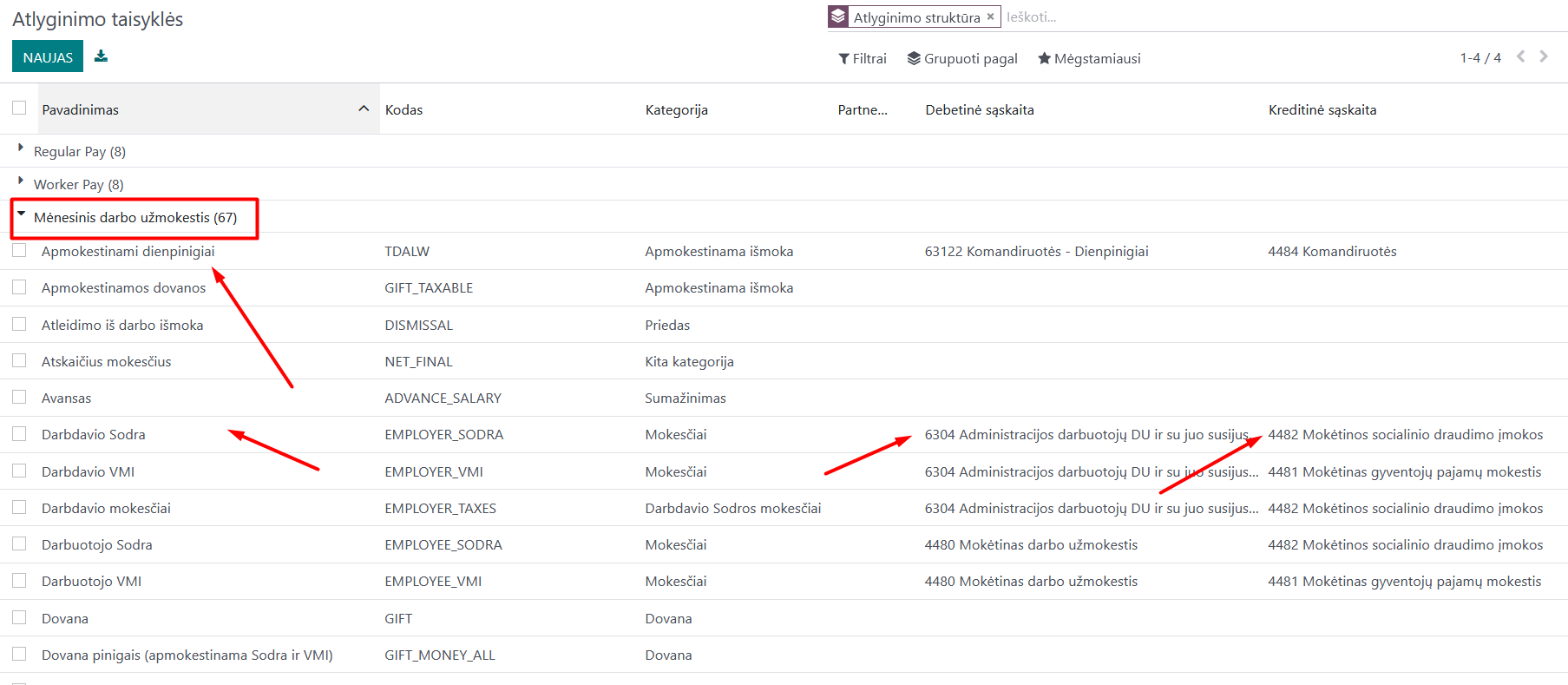Screen dimensions: 1568x685
Task: Remove the Atlyginimo struktūra filter tag
Action: [x=990, y=16]
